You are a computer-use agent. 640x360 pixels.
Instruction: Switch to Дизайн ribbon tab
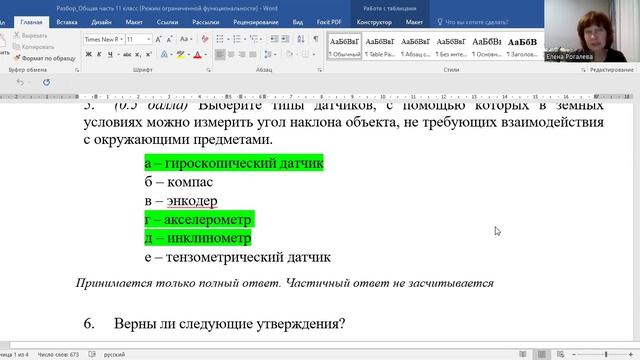pyautogui.click(x=101, y=22)
